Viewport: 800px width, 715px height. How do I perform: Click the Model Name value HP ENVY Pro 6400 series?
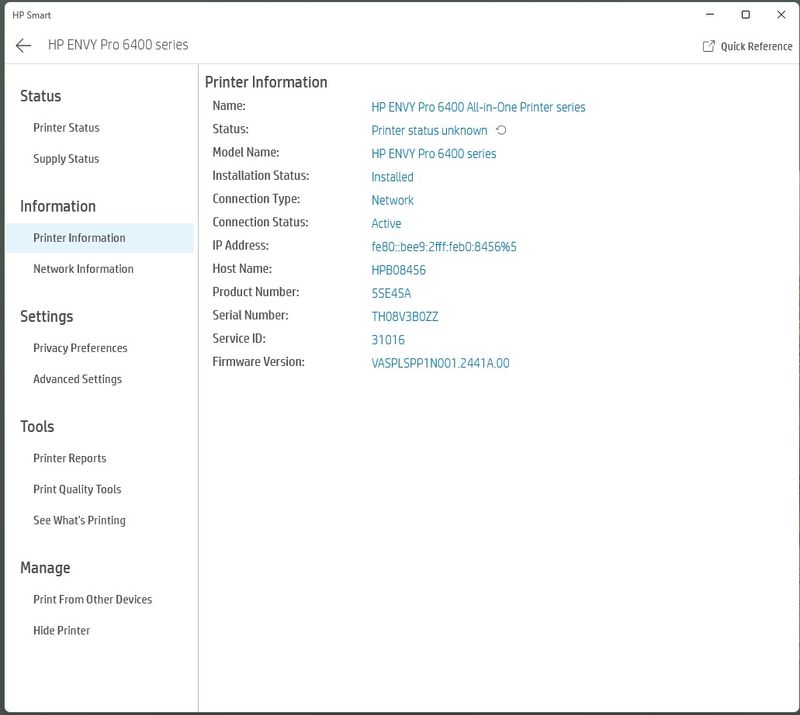[x=434, y=154]
